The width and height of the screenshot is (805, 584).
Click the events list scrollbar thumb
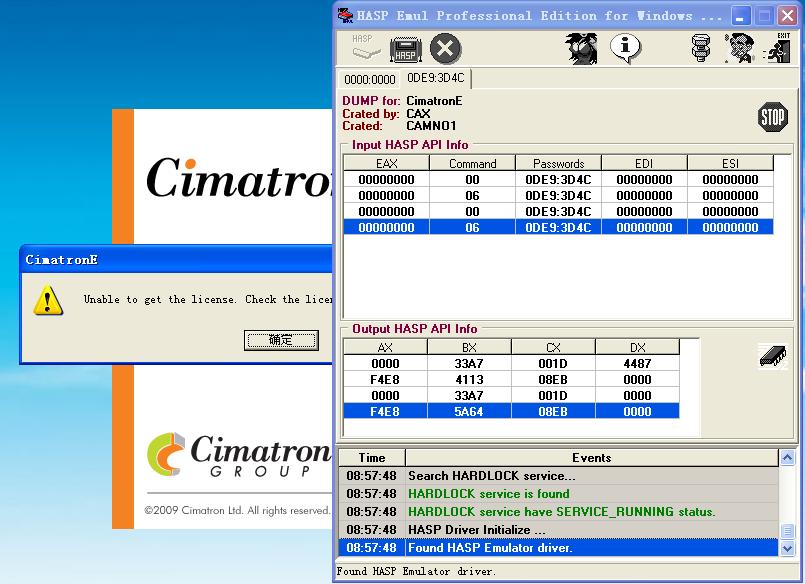click(x=787, y=531)
